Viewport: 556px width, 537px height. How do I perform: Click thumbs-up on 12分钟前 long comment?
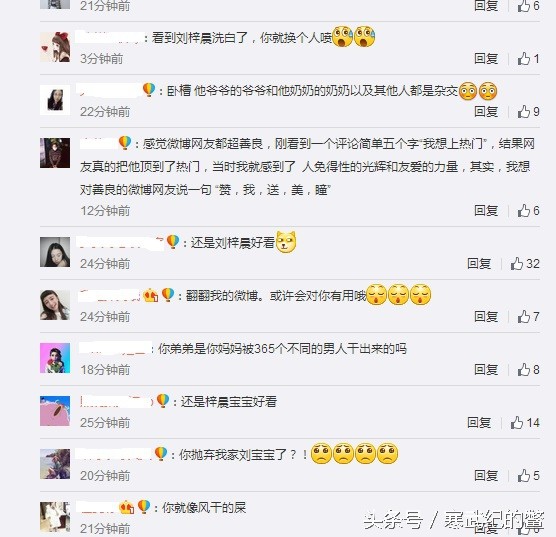[524, 211]
